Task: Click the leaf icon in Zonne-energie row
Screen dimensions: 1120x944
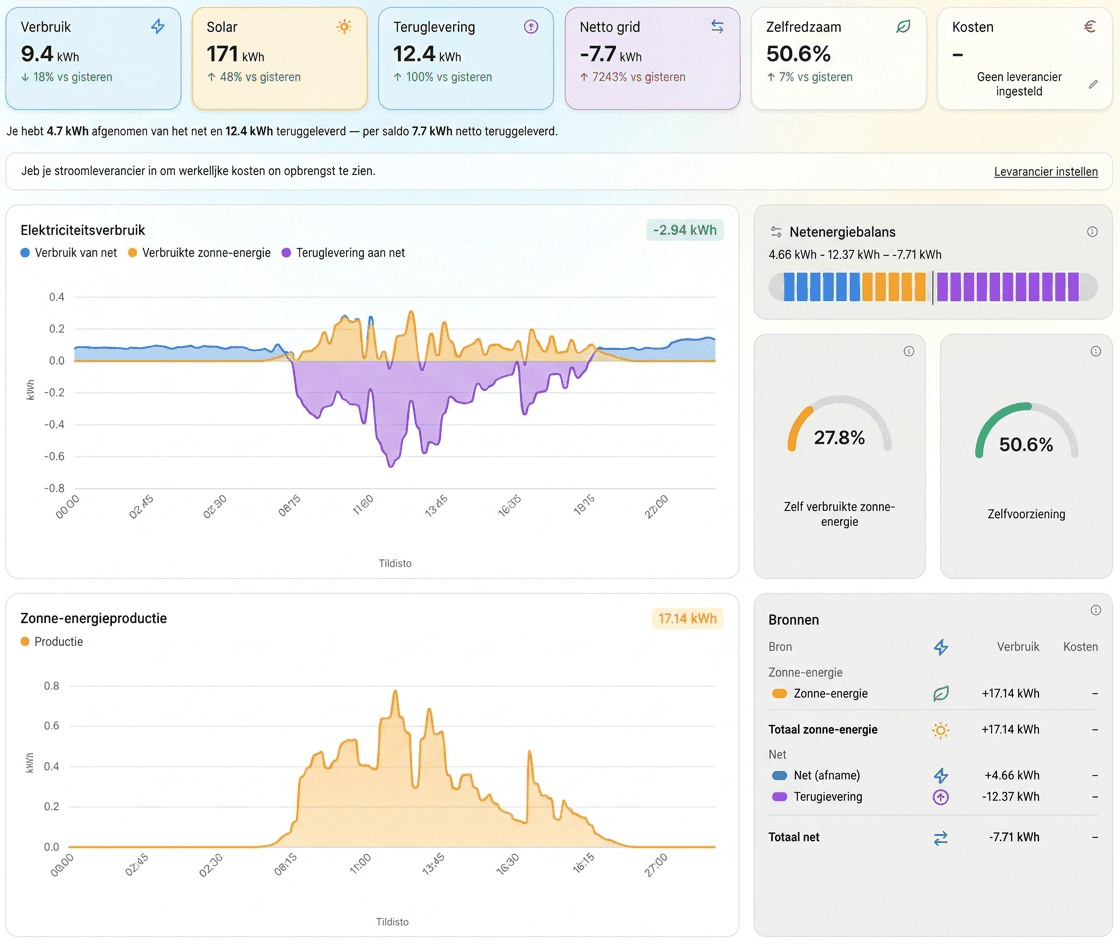Action: pyautogui.click(x=941, y=693)
